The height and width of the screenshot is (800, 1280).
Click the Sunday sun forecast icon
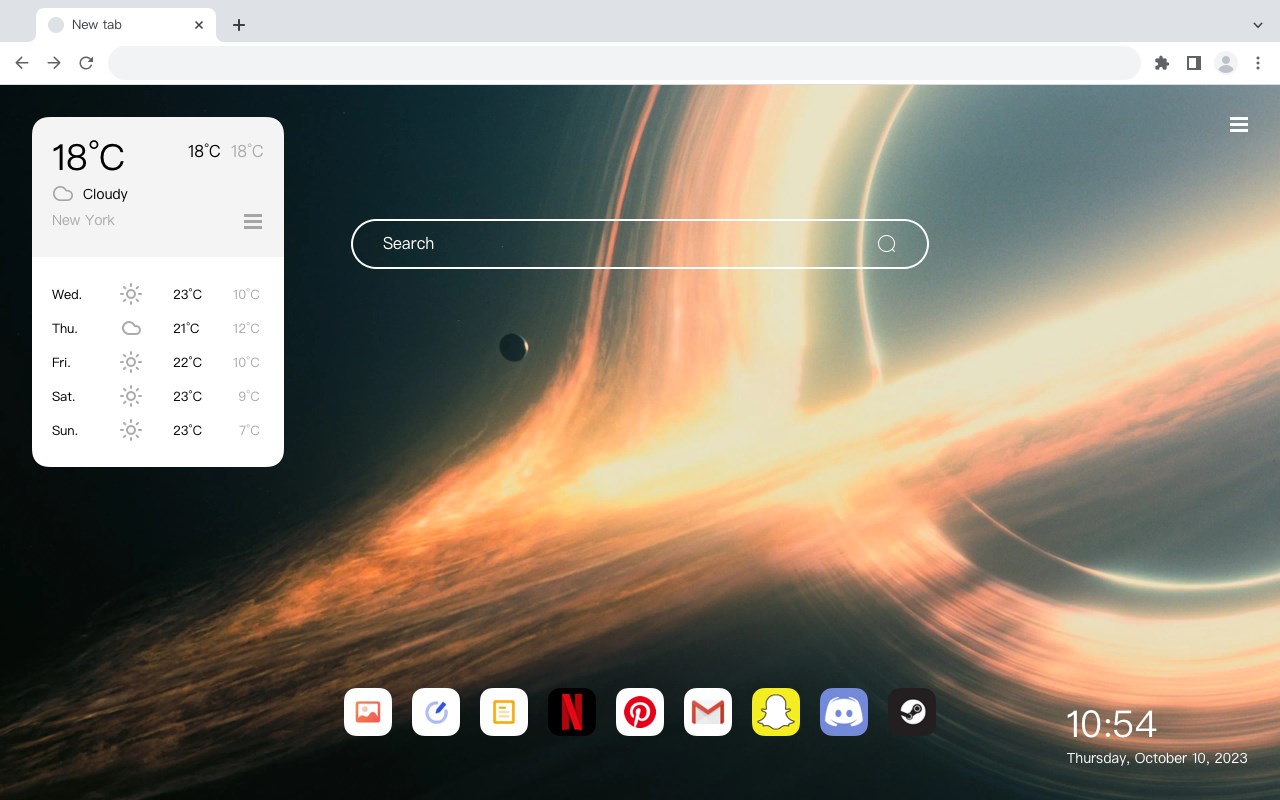pyautogui.click(x=131, y=430)
